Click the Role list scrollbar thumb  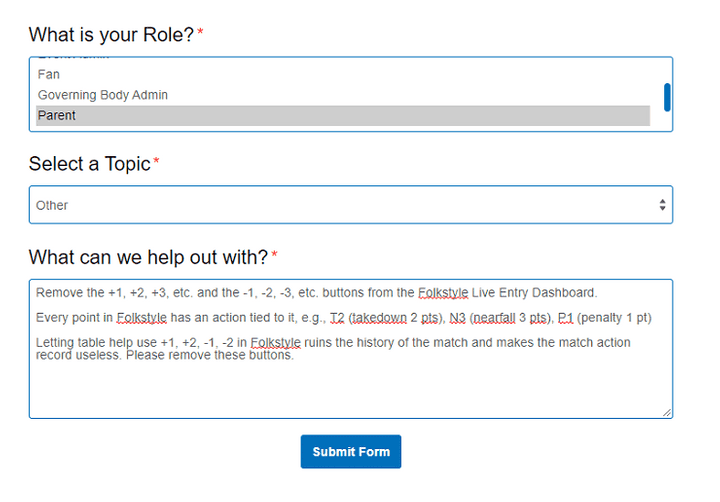pos(667,97)
